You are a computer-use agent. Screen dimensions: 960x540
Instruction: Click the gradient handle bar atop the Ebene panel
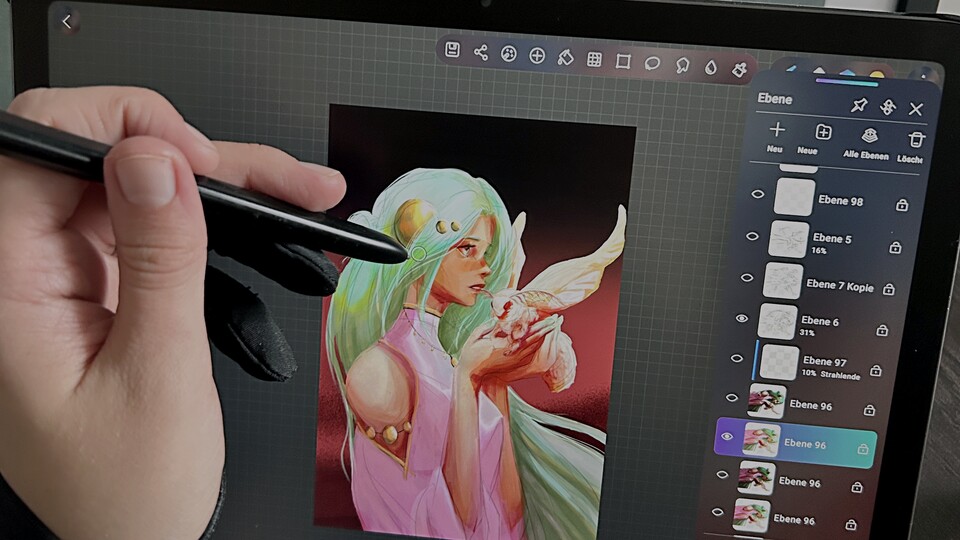[x=847, y=81]
